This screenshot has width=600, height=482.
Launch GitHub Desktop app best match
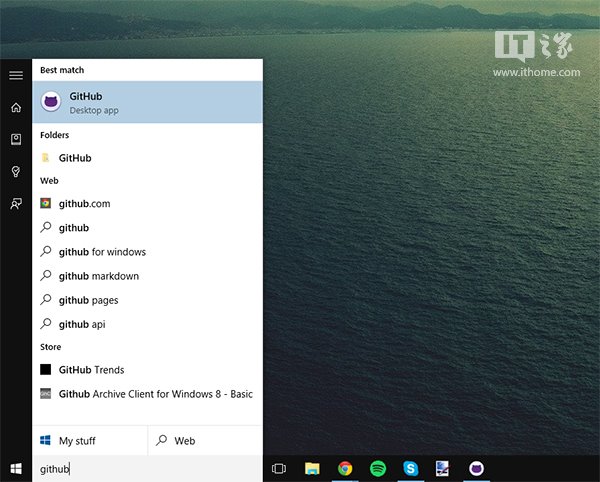coord(147,102)
